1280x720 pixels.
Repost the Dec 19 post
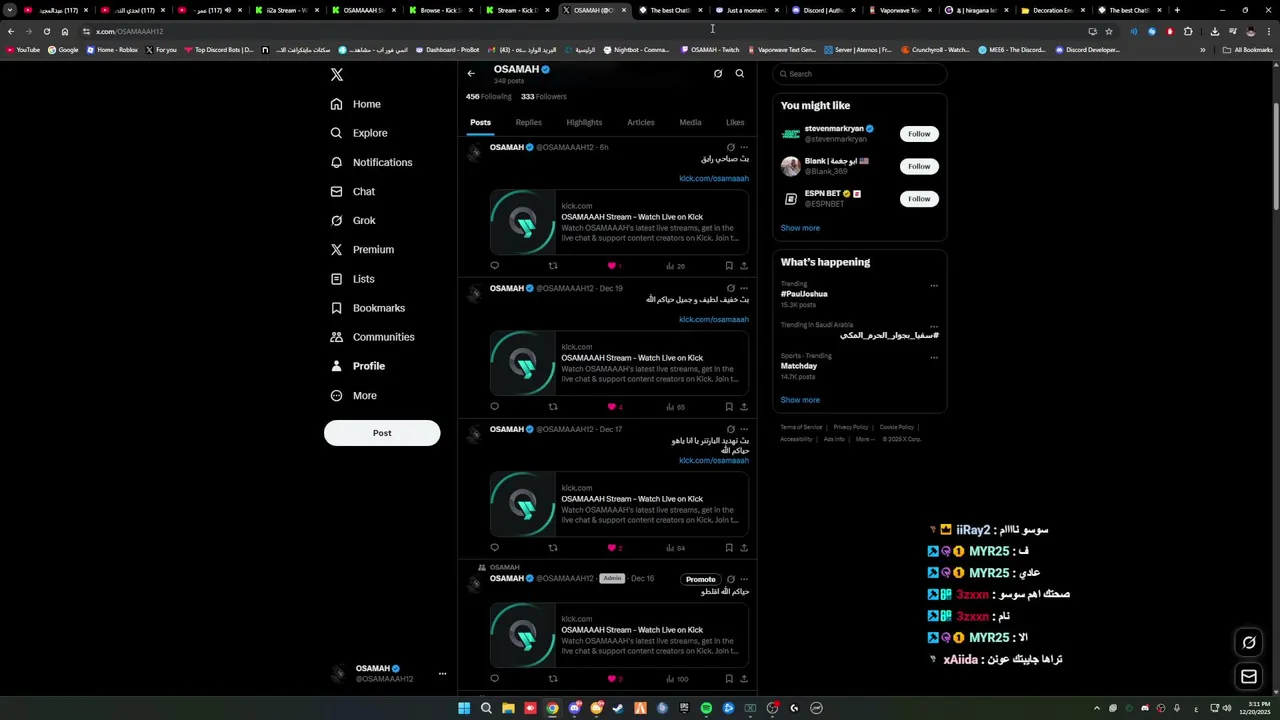pos(553,407)
